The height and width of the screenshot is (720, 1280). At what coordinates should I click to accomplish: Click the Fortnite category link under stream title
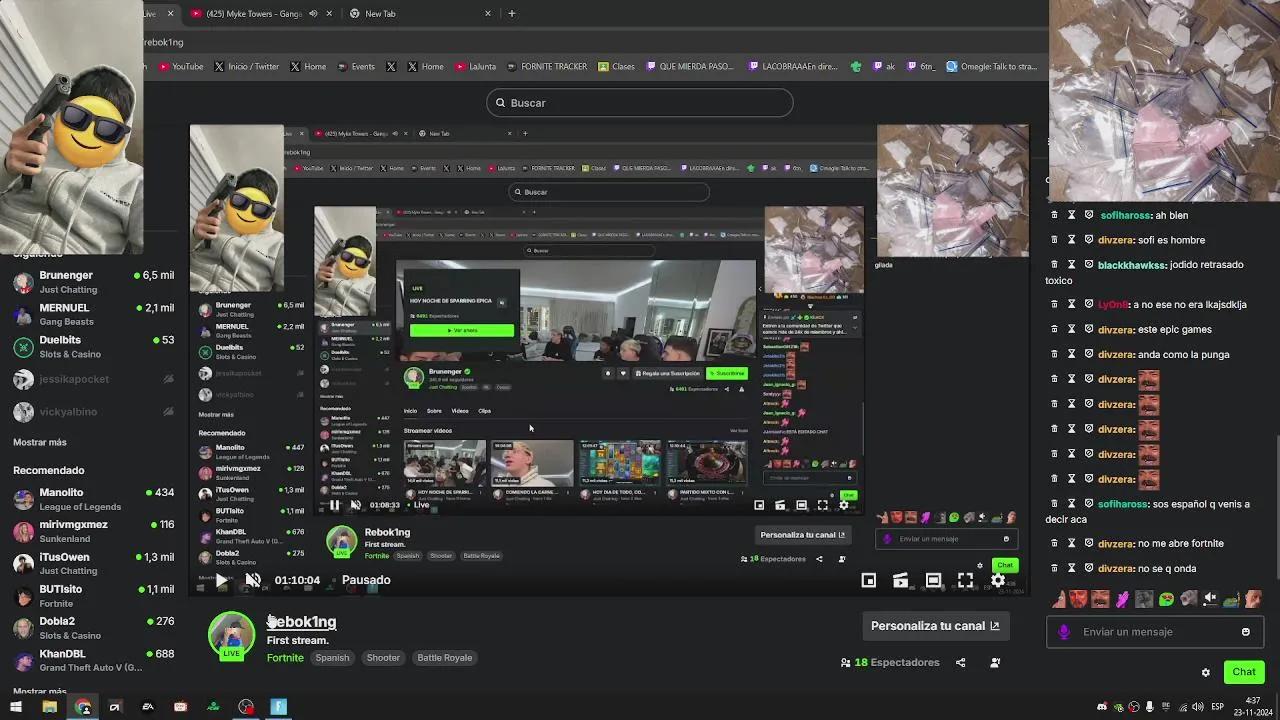pos(285,658)
